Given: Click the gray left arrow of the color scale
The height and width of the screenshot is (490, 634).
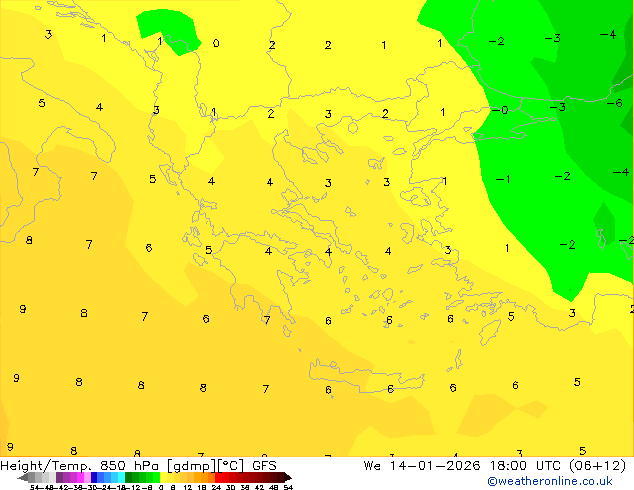Looking at the screenshot, I should [23, 477].
